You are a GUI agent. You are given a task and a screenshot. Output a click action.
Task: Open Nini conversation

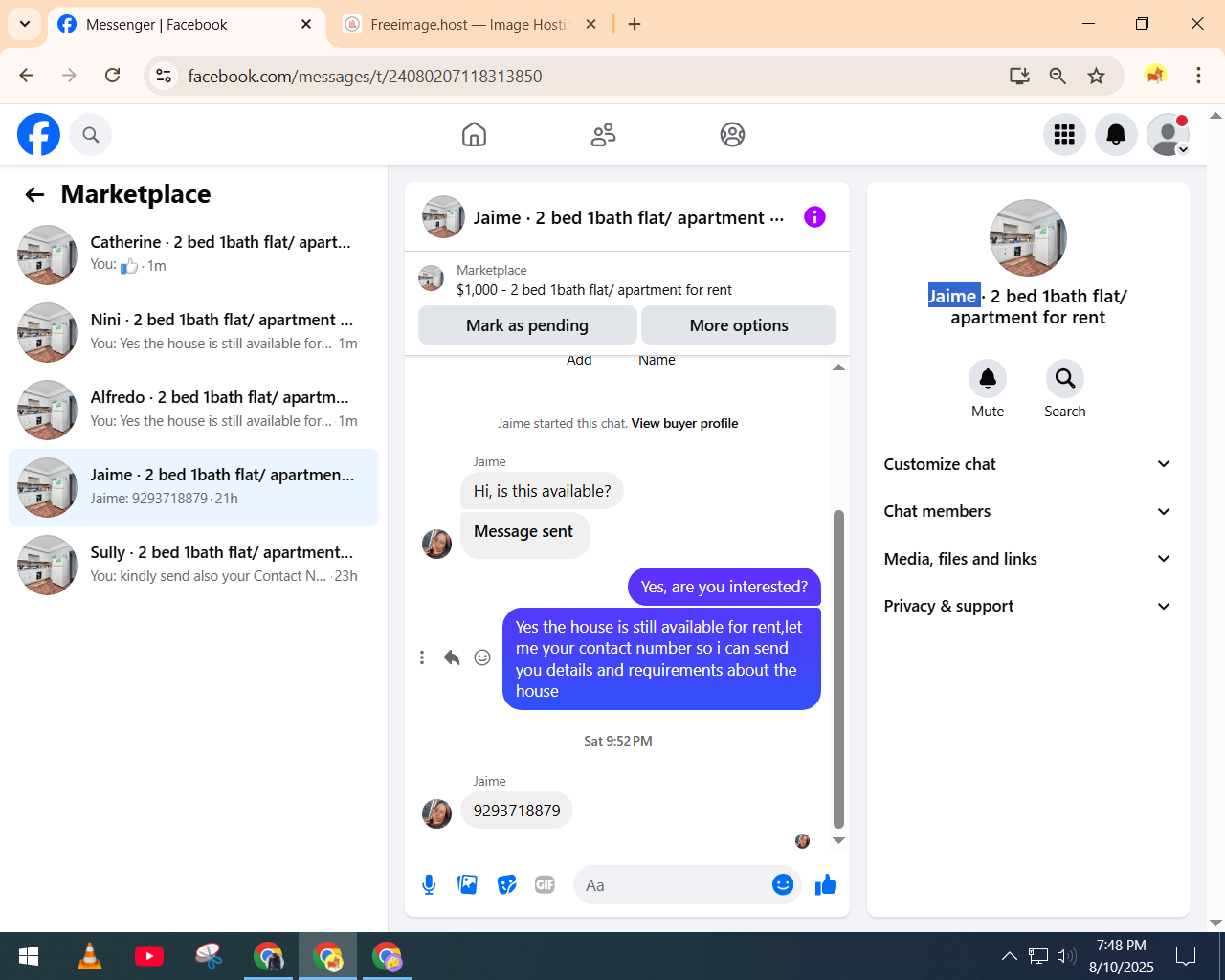[194, 332]
